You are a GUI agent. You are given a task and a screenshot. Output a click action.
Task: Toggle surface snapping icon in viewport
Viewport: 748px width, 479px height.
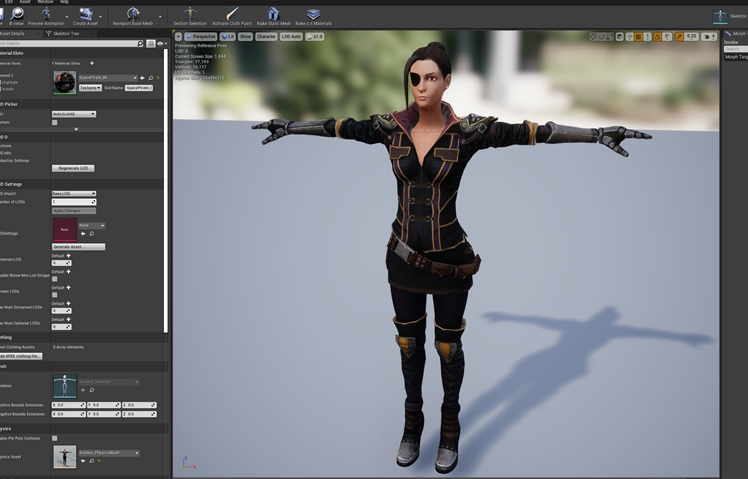(x=629, y=37)
